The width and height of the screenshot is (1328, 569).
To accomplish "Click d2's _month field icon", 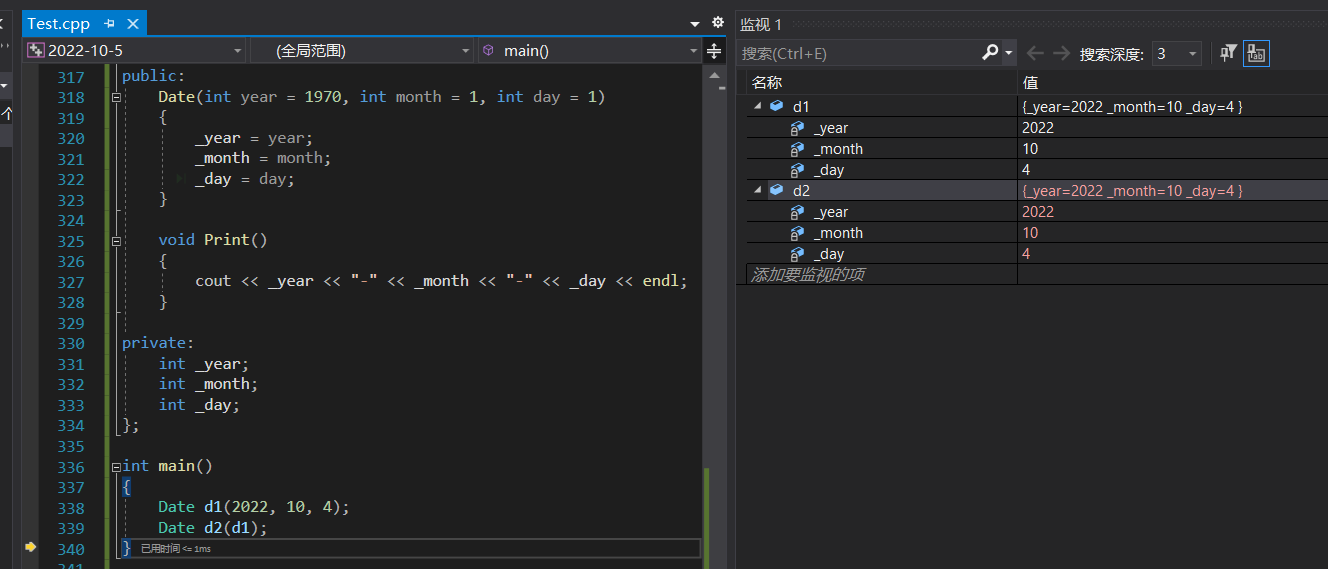I will 797,233.
